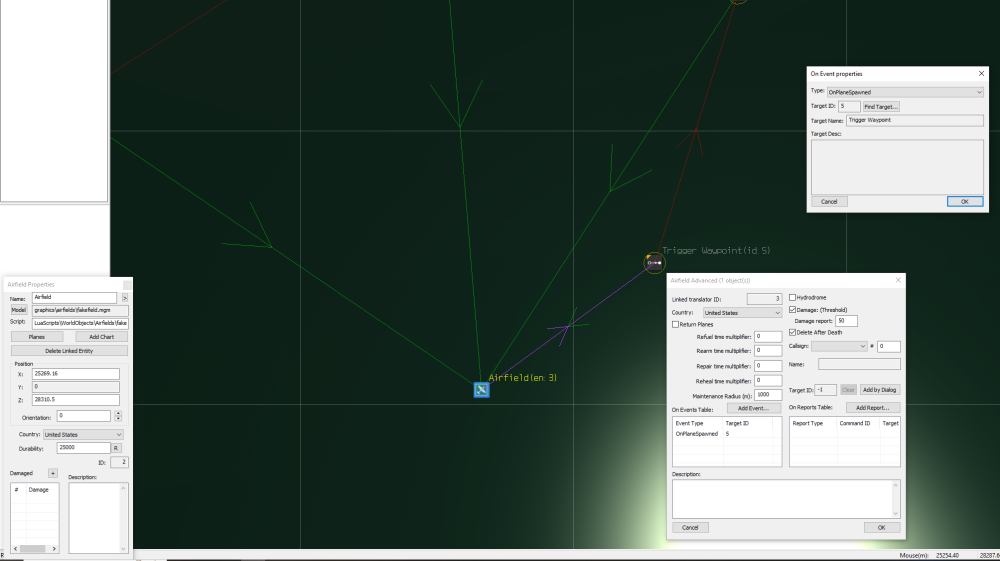
Task: Click the Trigger Waypoint node icon on the map
Action: 654,263
